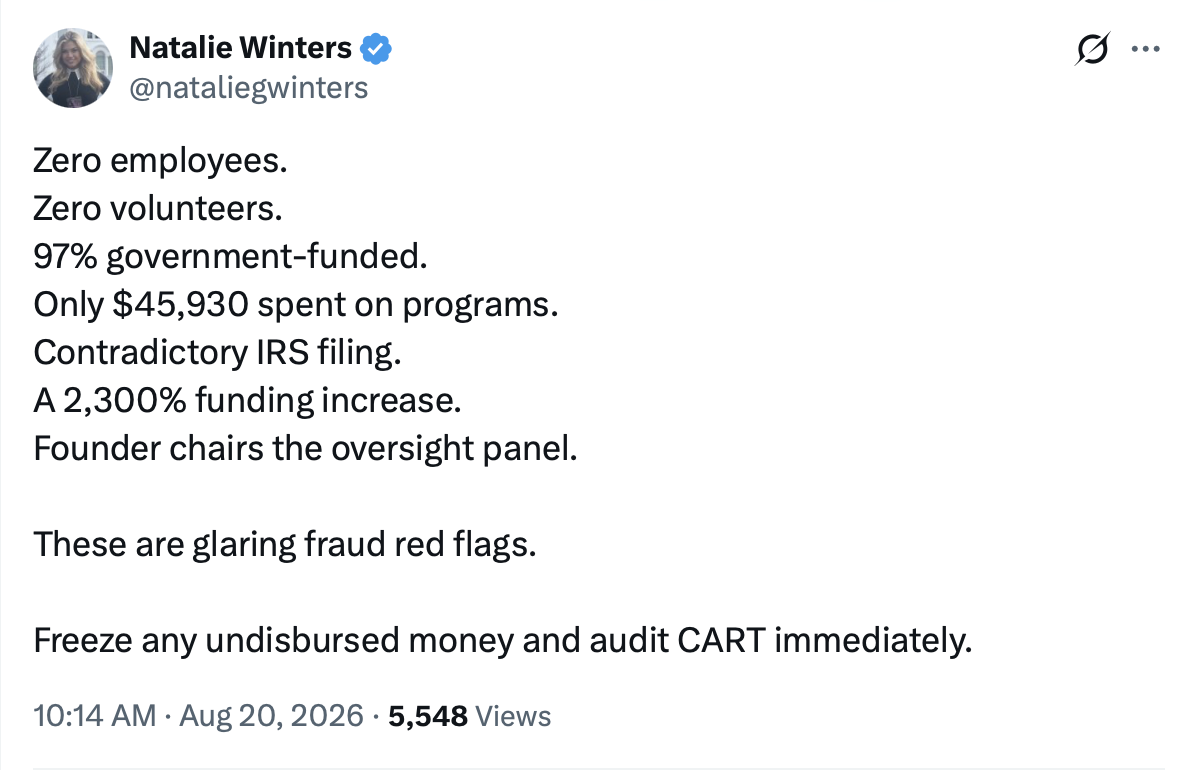Click the word 'immediately' ending the post
The image size is (1194, 770).
873,641
